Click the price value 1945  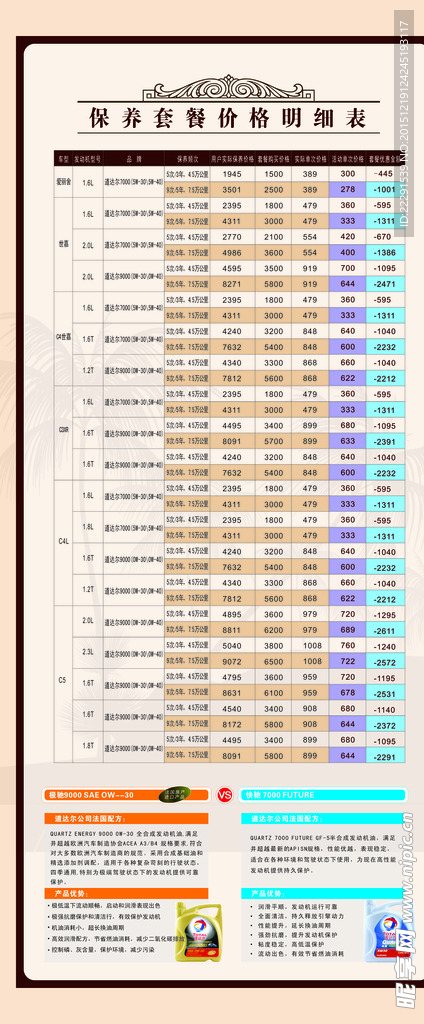click(232, 174)
